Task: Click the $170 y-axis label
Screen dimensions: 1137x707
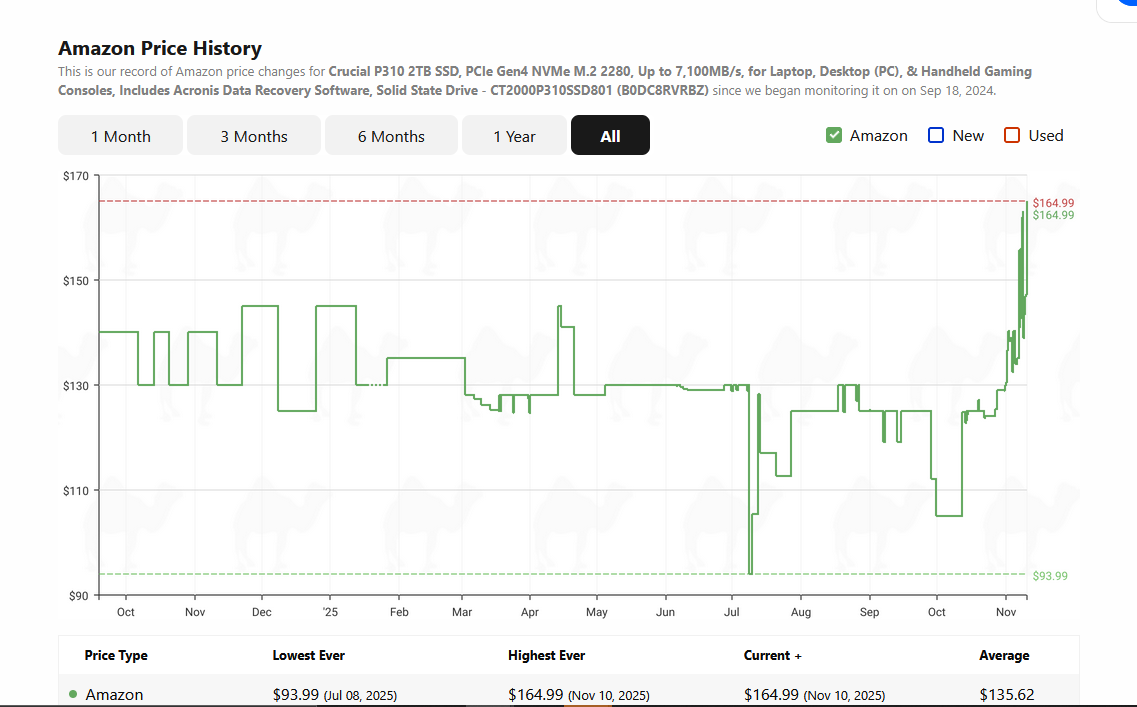Action: (75, 176)
